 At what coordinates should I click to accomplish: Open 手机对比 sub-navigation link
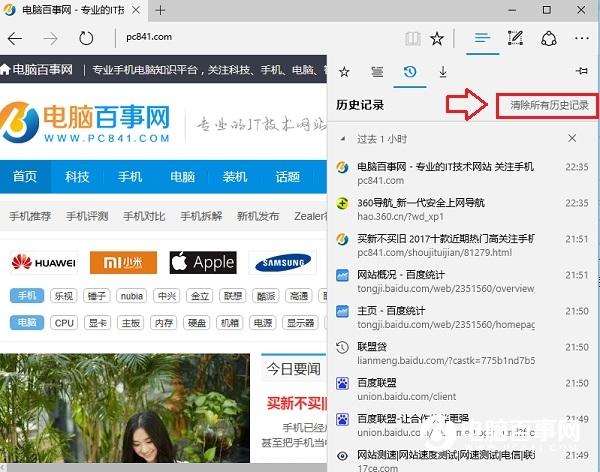point(144,216)
